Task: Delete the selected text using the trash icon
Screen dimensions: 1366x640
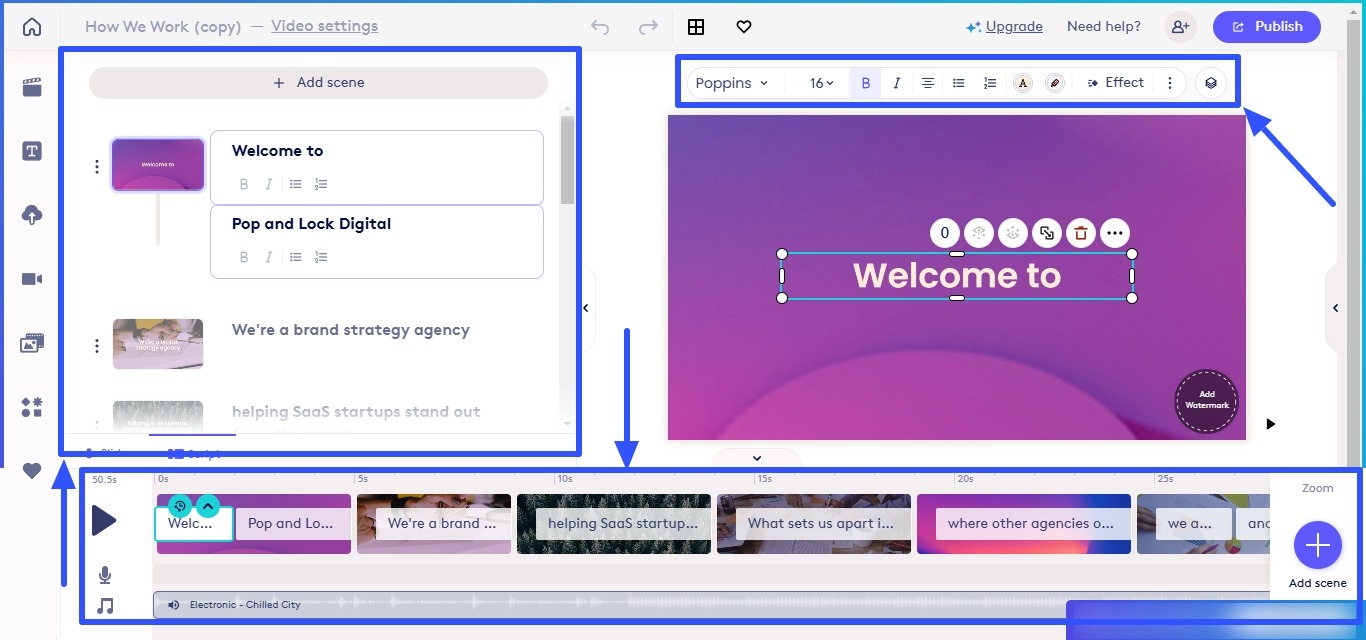Action: [x=1080, y=232]
